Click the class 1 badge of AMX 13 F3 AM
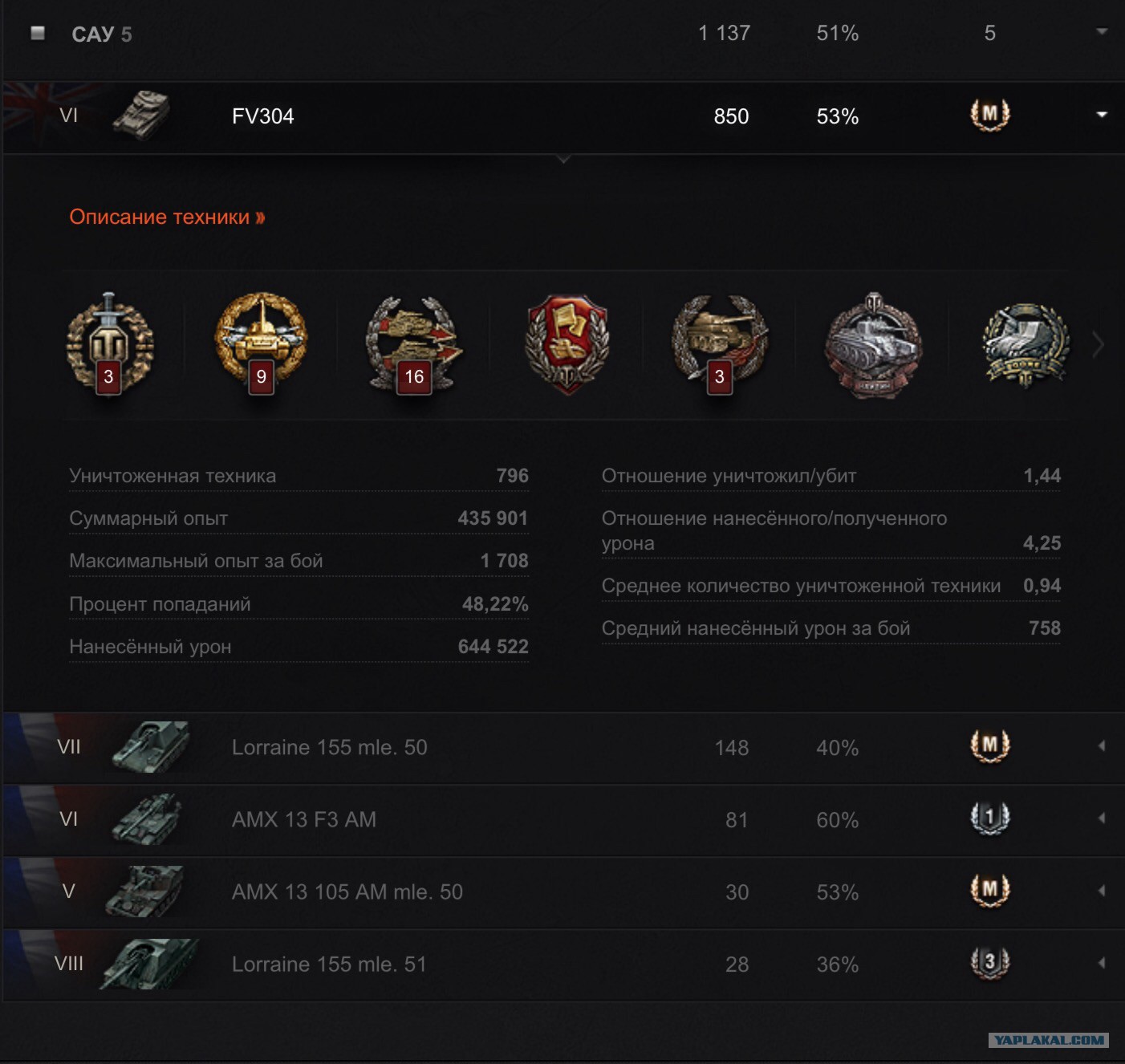Screen dimensions: 1125x1064 tap(990, 818)
